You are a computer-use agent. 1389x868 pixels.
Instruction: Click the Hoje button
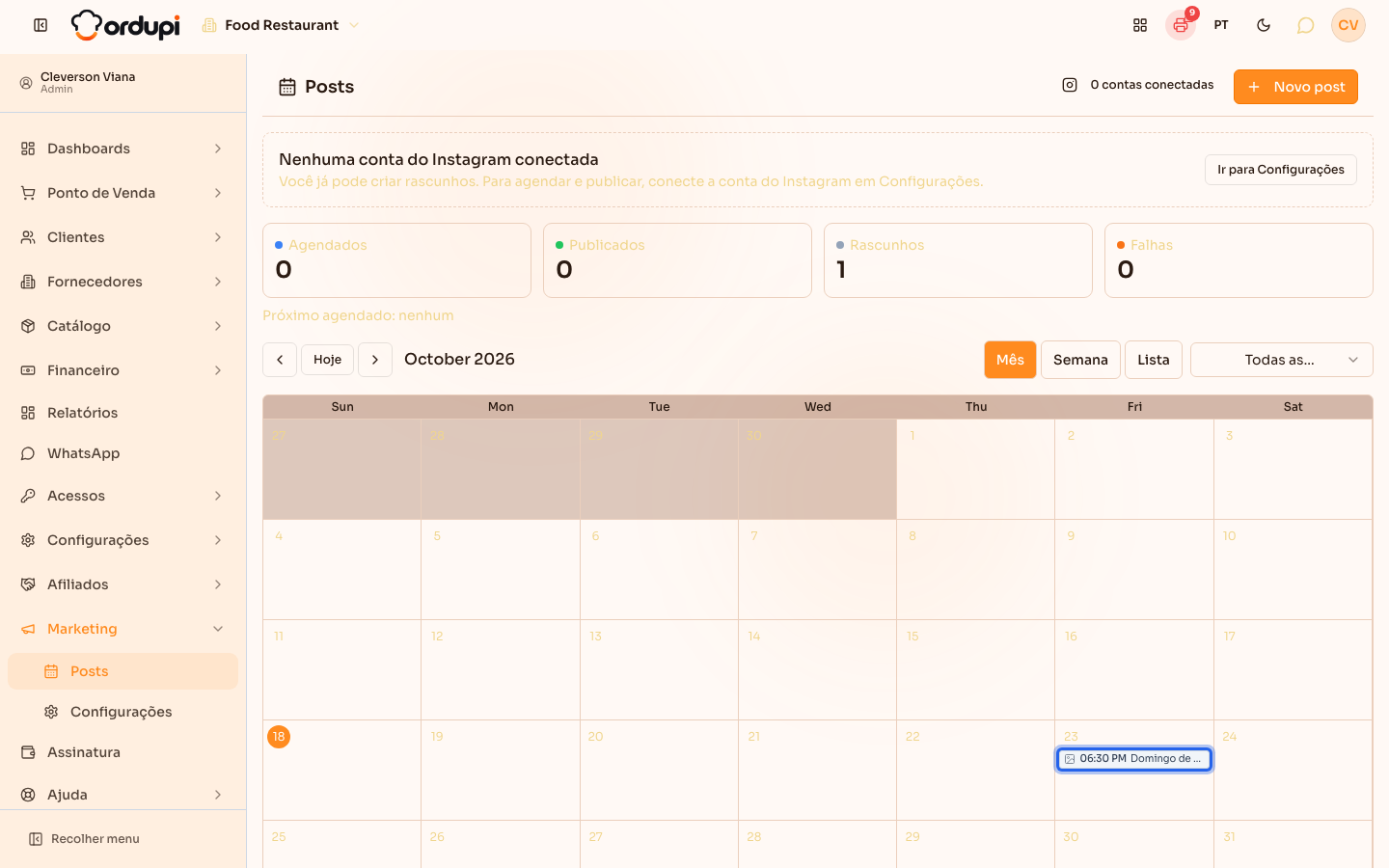[328, 360]
